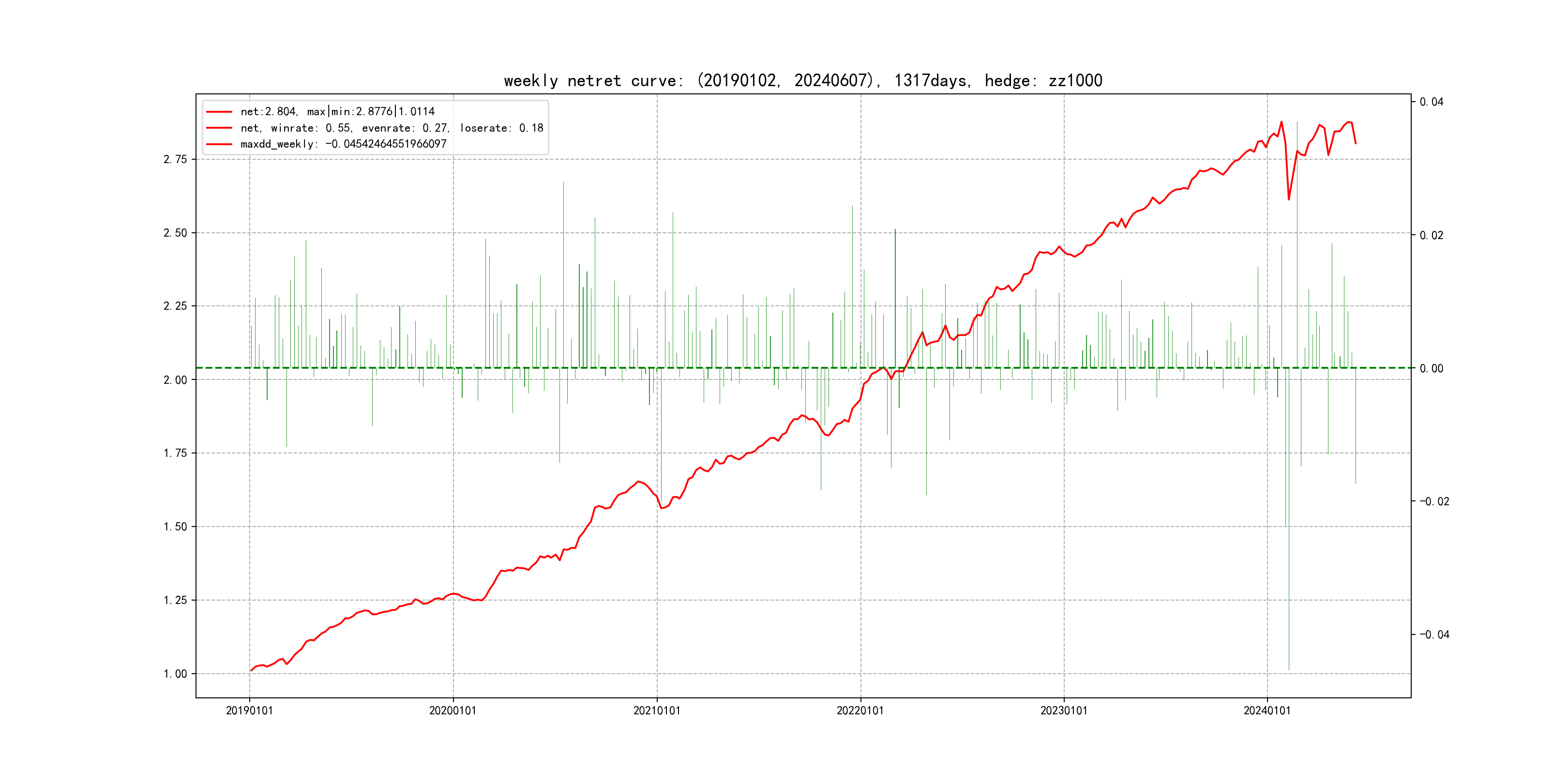This screenshot has height=784, width=1568.
Task: Click the left y-axis tick 2.00
Action: pyautogui.click(x=175, y=380)
